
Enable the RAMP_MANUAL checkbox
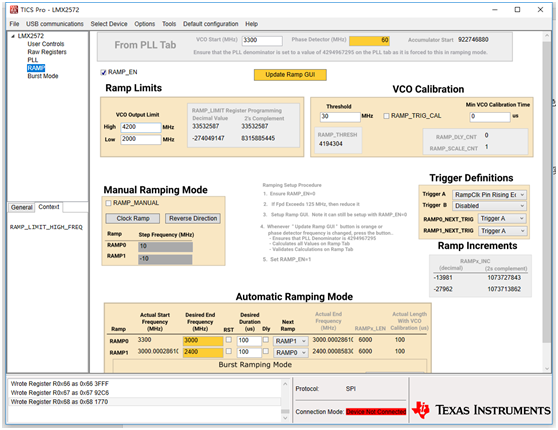108,203
